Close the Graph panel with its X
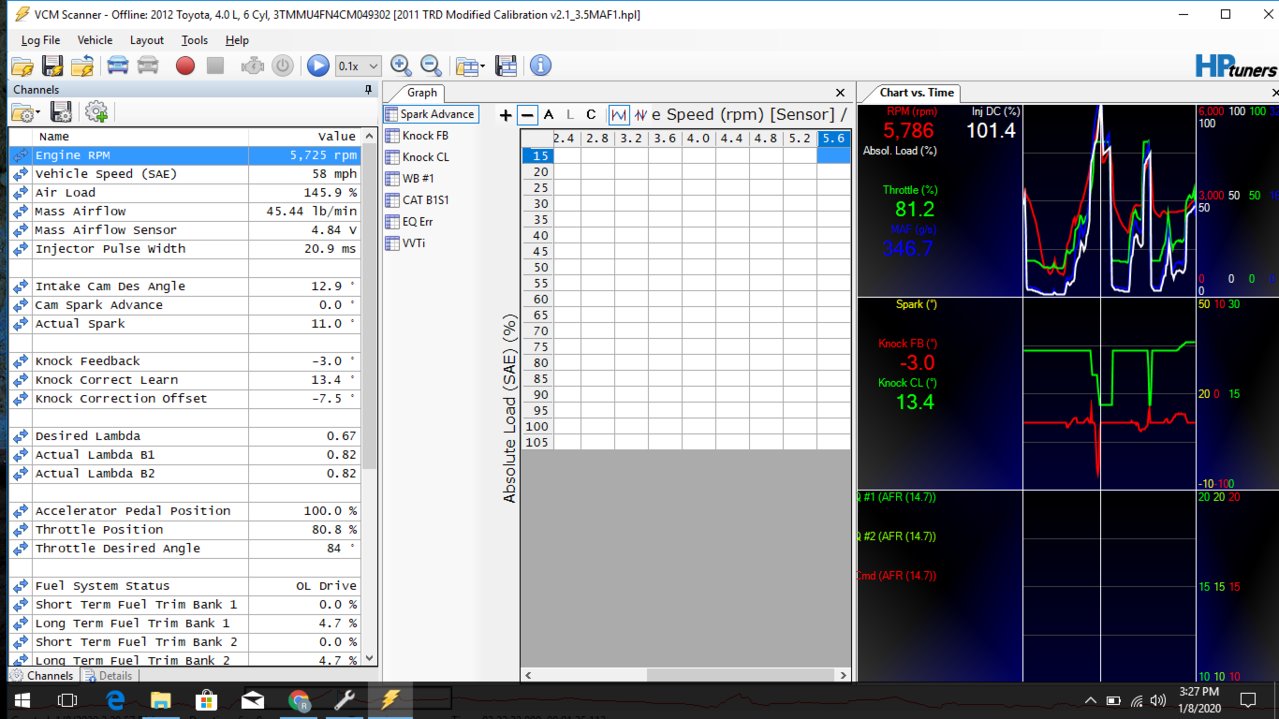Viewport: 1279px width, 719px height. click(x=840, y=92)
